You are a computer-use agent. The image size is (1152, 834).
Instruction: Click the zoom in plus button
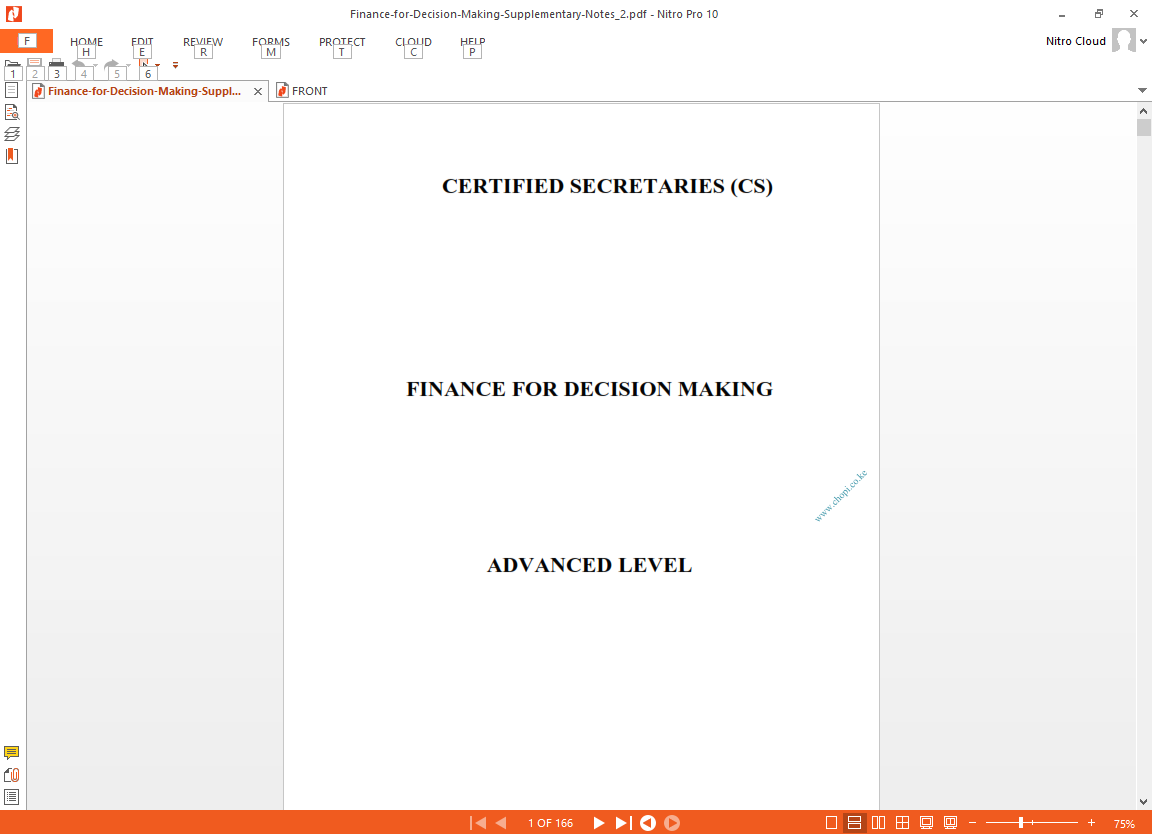1091,823
